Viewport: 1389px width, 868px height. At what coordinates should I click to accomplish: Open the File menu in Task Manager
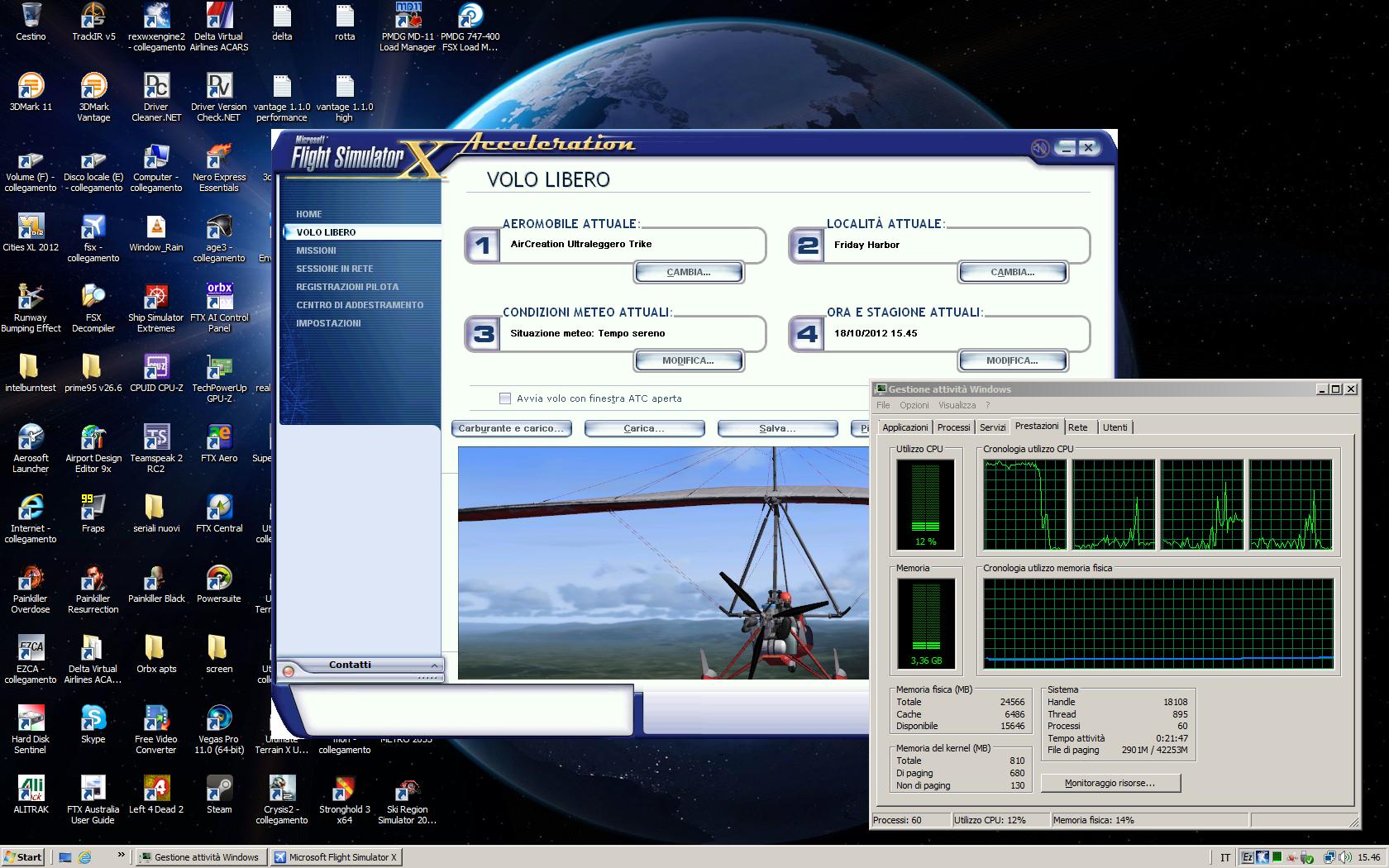click(883, 405)
